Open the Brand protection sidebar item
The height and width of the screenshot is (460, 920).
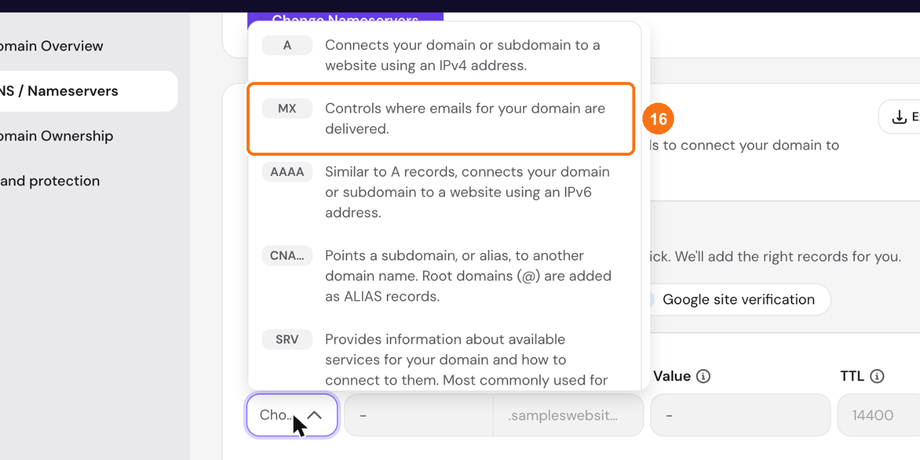tap(50, 181)
